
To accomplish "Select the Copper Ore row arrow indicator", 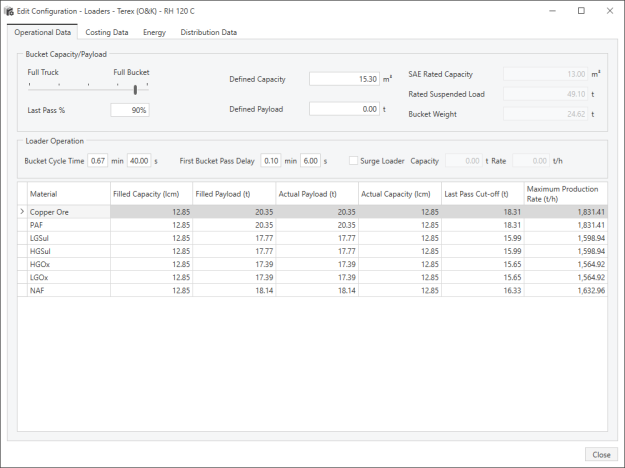I will 23,212.
